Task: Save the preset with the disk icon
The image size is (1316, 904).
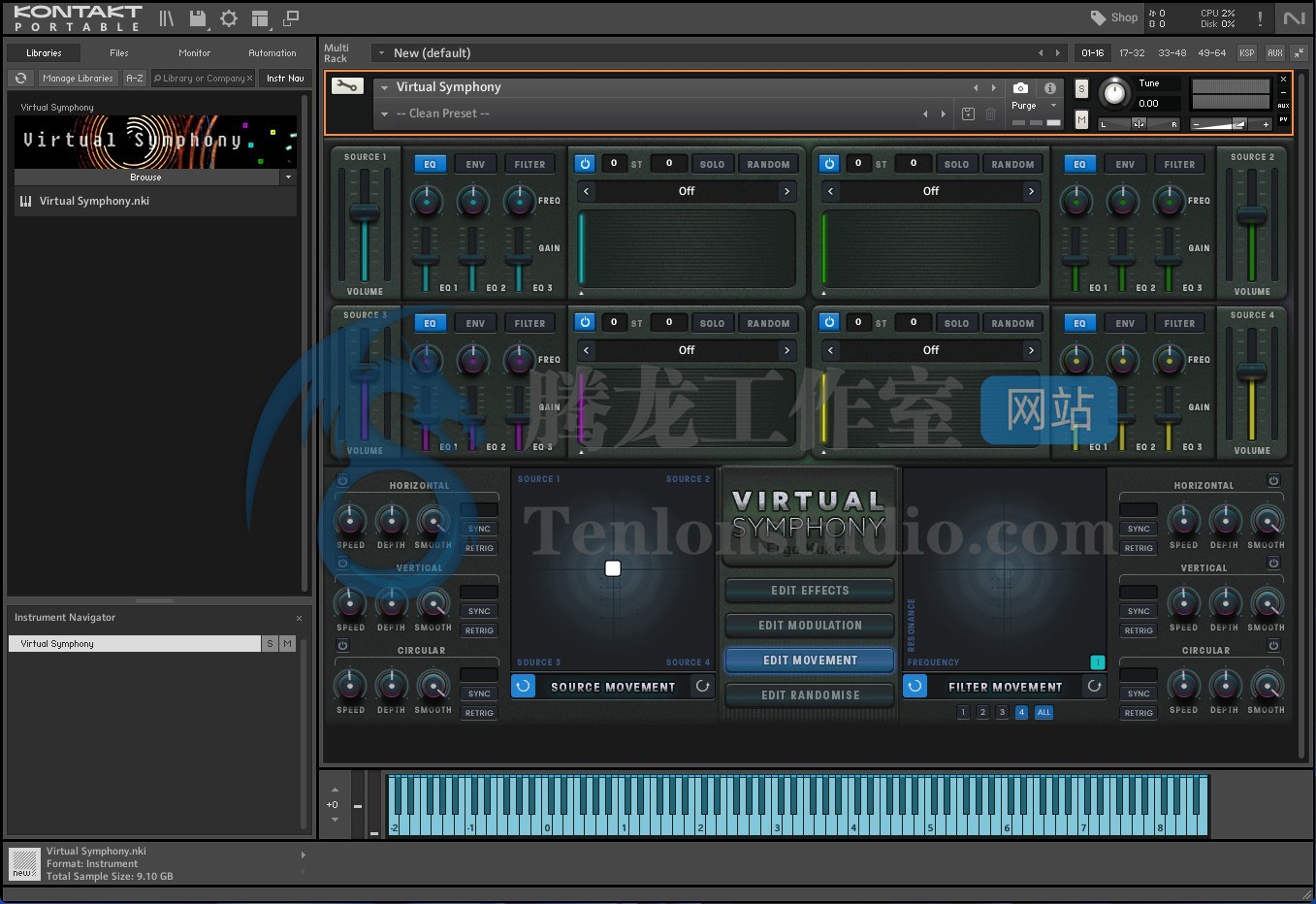Action: tap(968, 113)
